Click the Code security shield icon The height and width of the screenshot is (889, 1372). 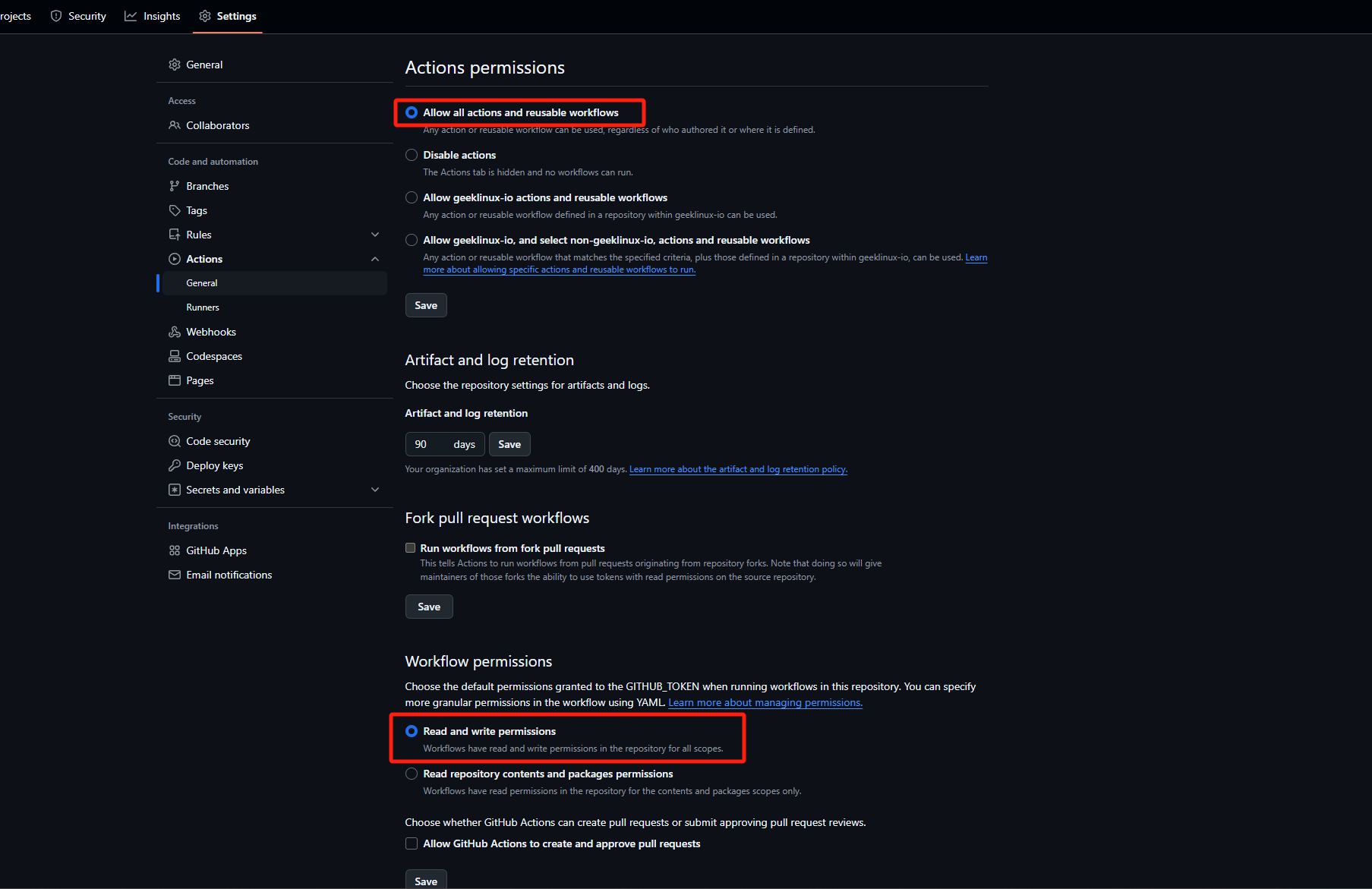pos(175,441)
